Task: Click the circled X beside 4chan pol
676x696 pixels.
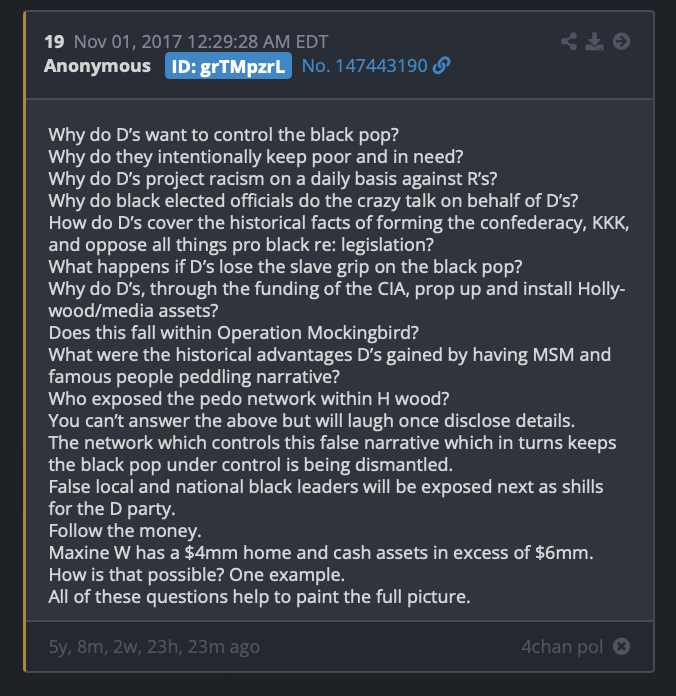Action: tap(621, 646)
